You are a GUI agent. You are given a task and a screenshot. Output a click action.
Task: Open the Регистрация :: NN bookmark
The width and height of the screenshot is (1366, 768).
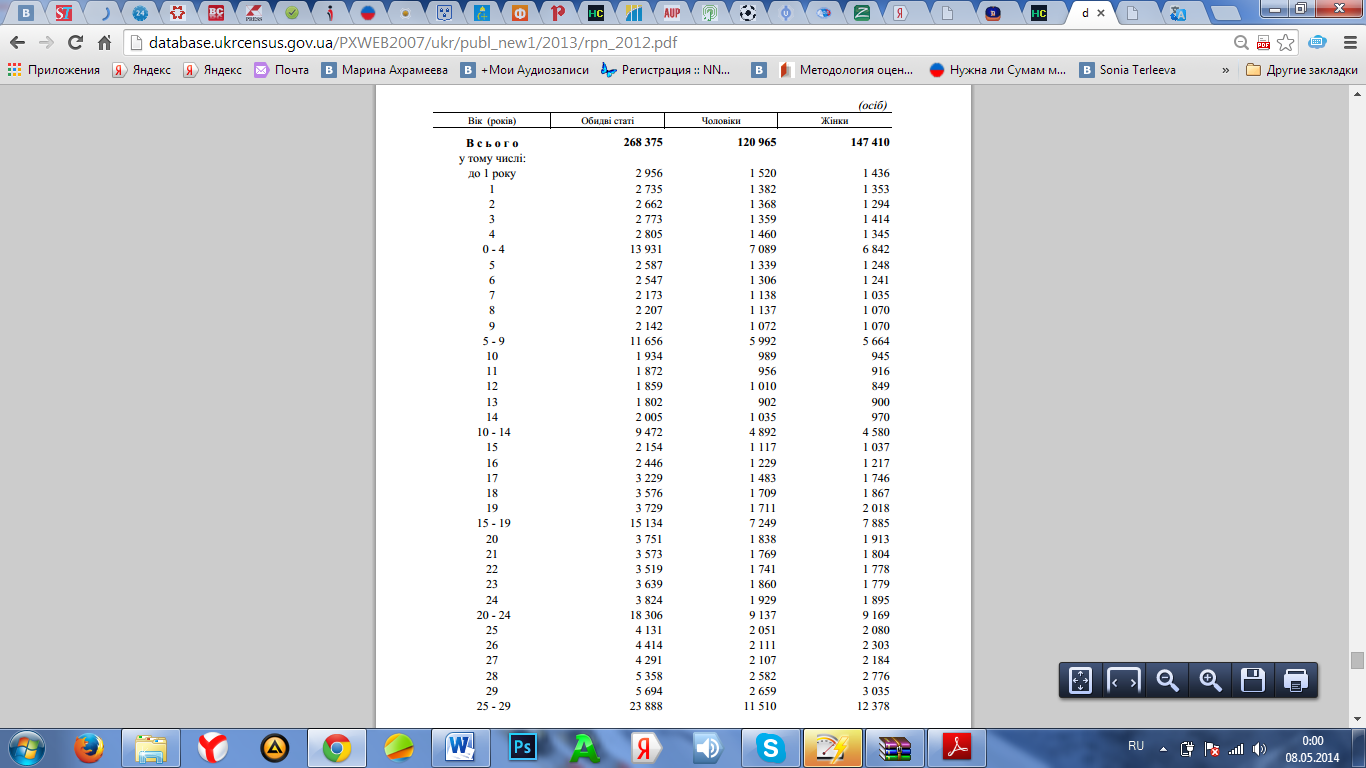coord(666,70)
